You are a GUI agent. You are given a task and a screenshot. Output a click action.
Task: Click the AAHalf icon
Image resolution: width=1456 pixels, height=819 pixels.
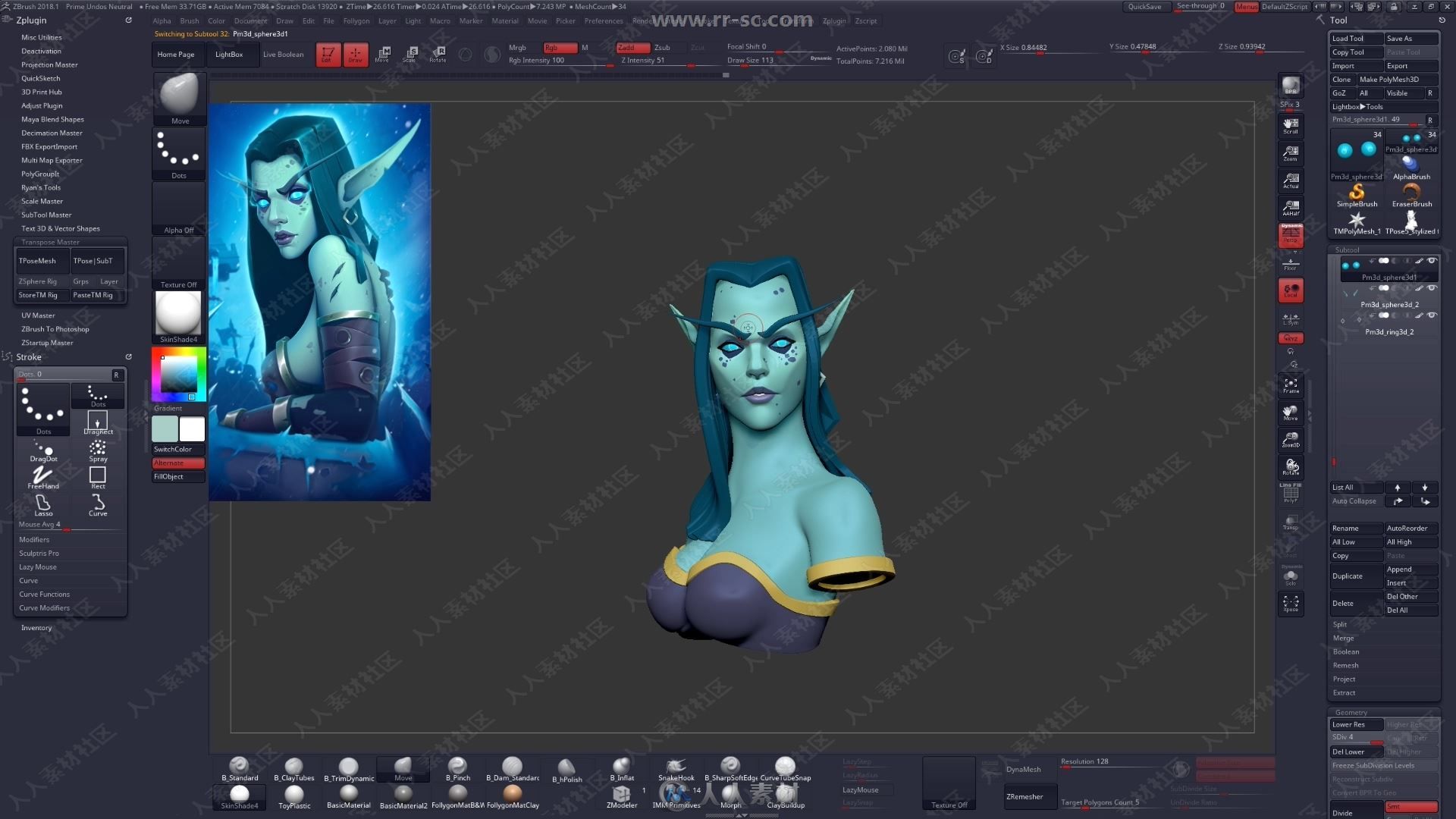(x=1291, y=208)
